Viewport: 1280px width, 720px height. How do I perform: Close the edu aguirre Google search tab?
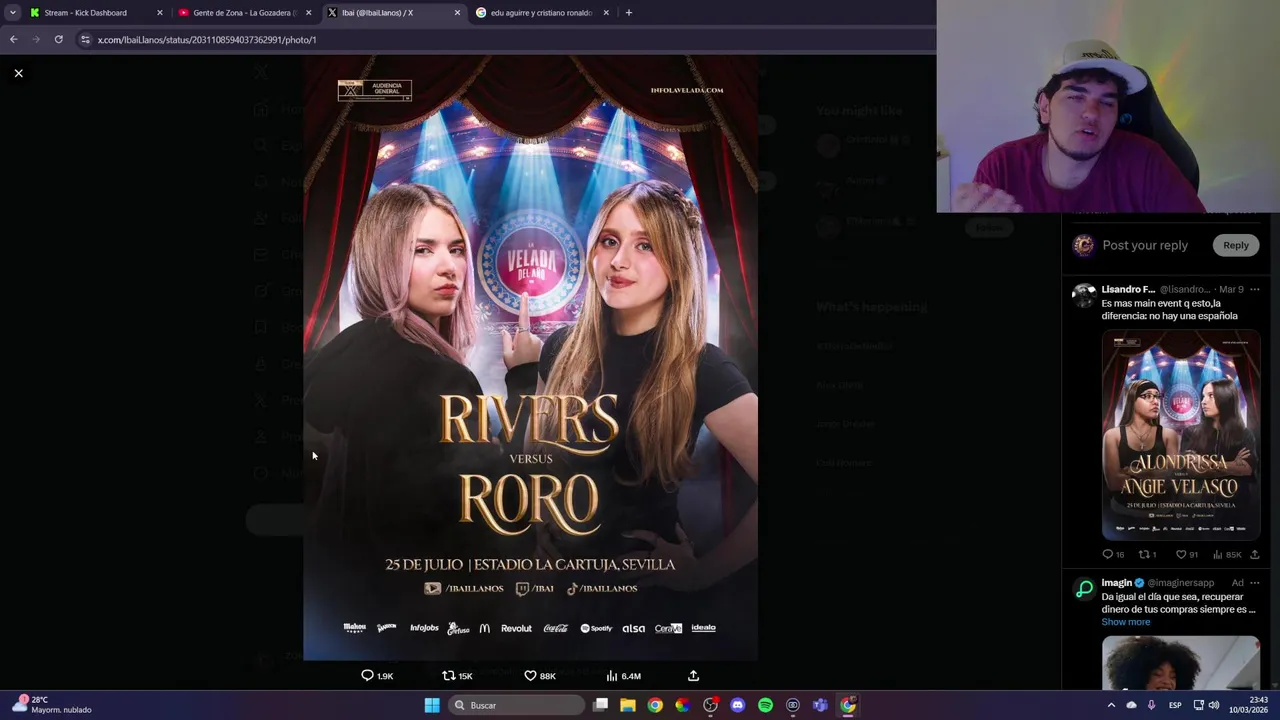tap(606, 13)
